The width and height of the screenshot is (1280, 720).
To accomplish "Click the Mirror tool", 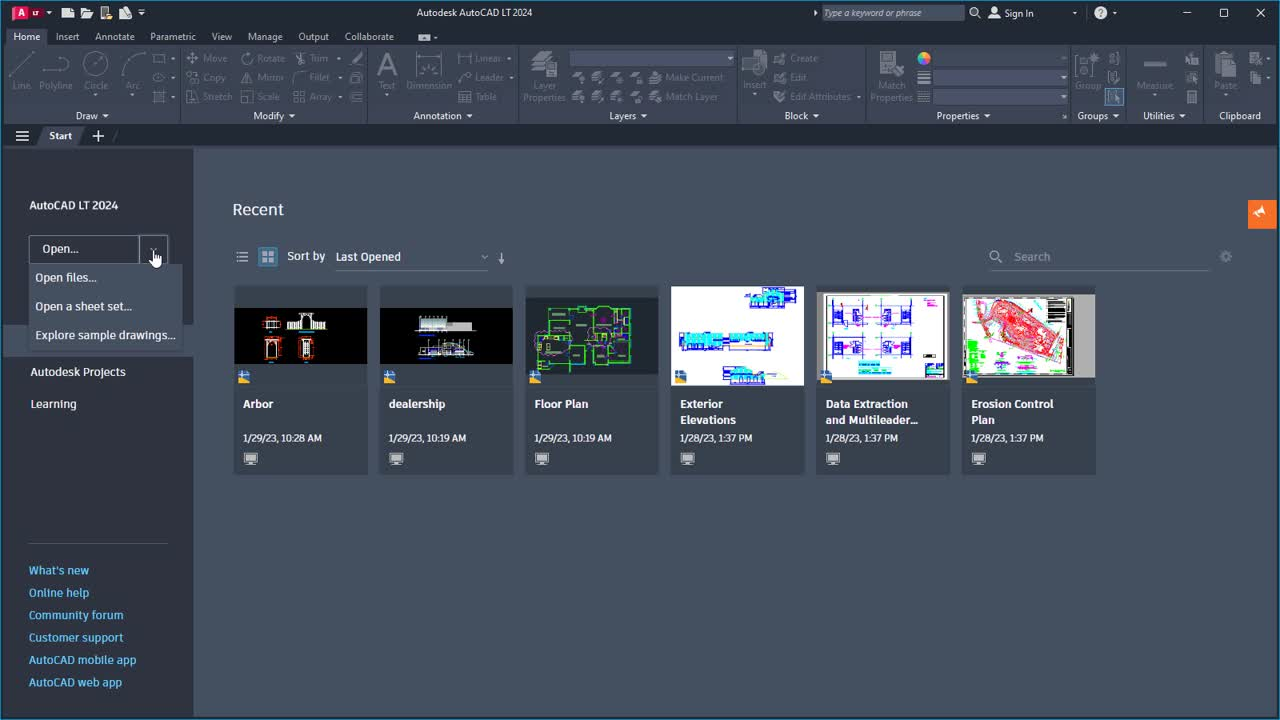I will (x=262, y=77).
